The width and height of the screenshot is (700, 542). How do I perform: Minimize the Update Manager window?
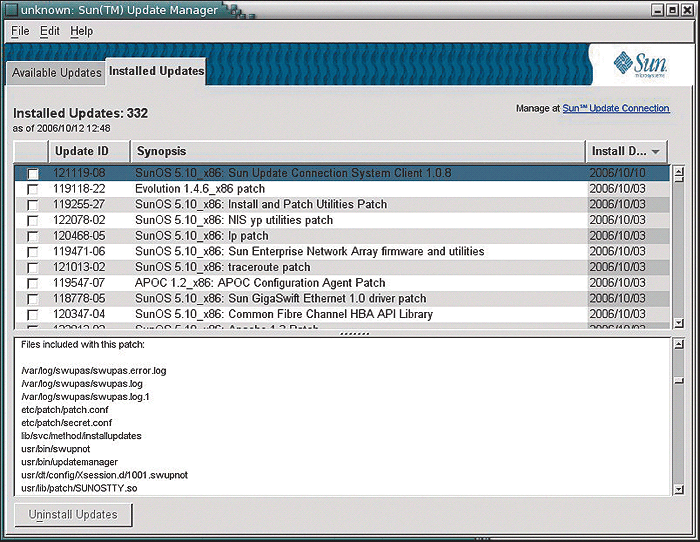coord(657,10)
